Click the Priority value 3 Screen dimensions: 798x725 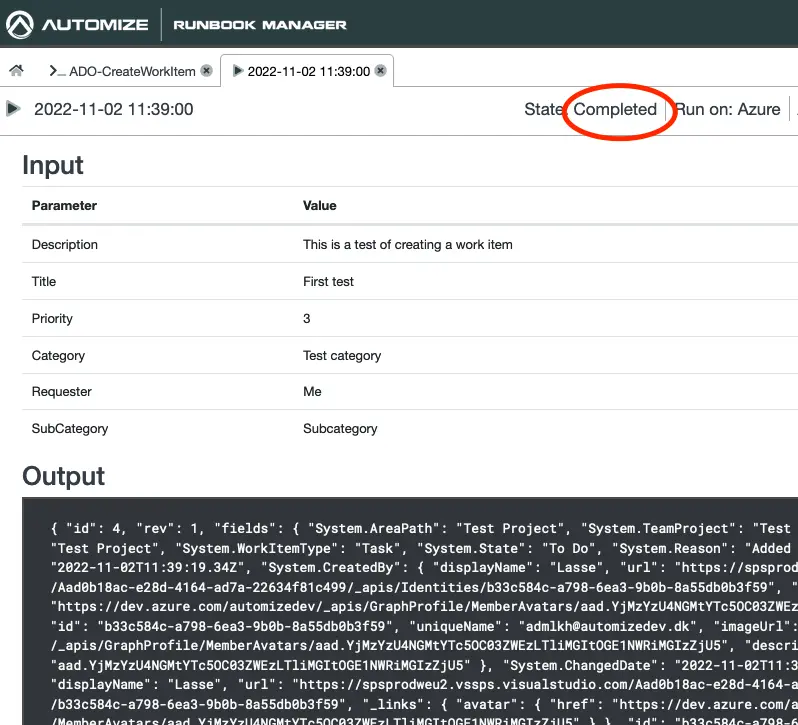point(307,319)
